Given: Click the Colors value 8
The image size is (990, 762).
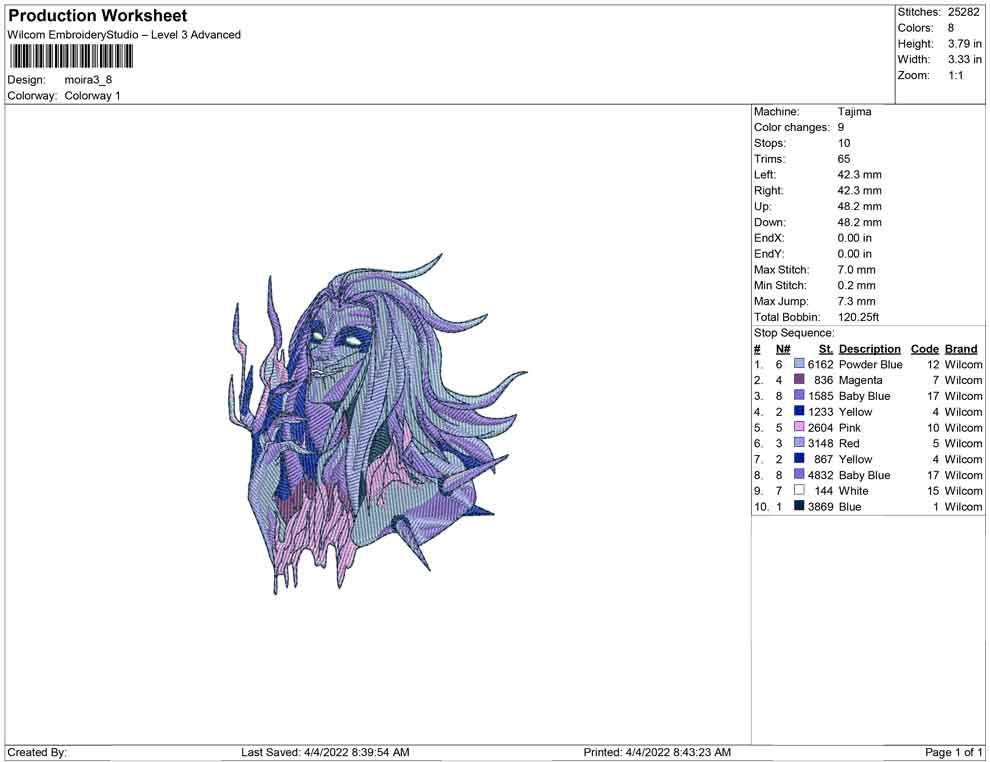Looking at the screenshot, I should tap(951, 28).
